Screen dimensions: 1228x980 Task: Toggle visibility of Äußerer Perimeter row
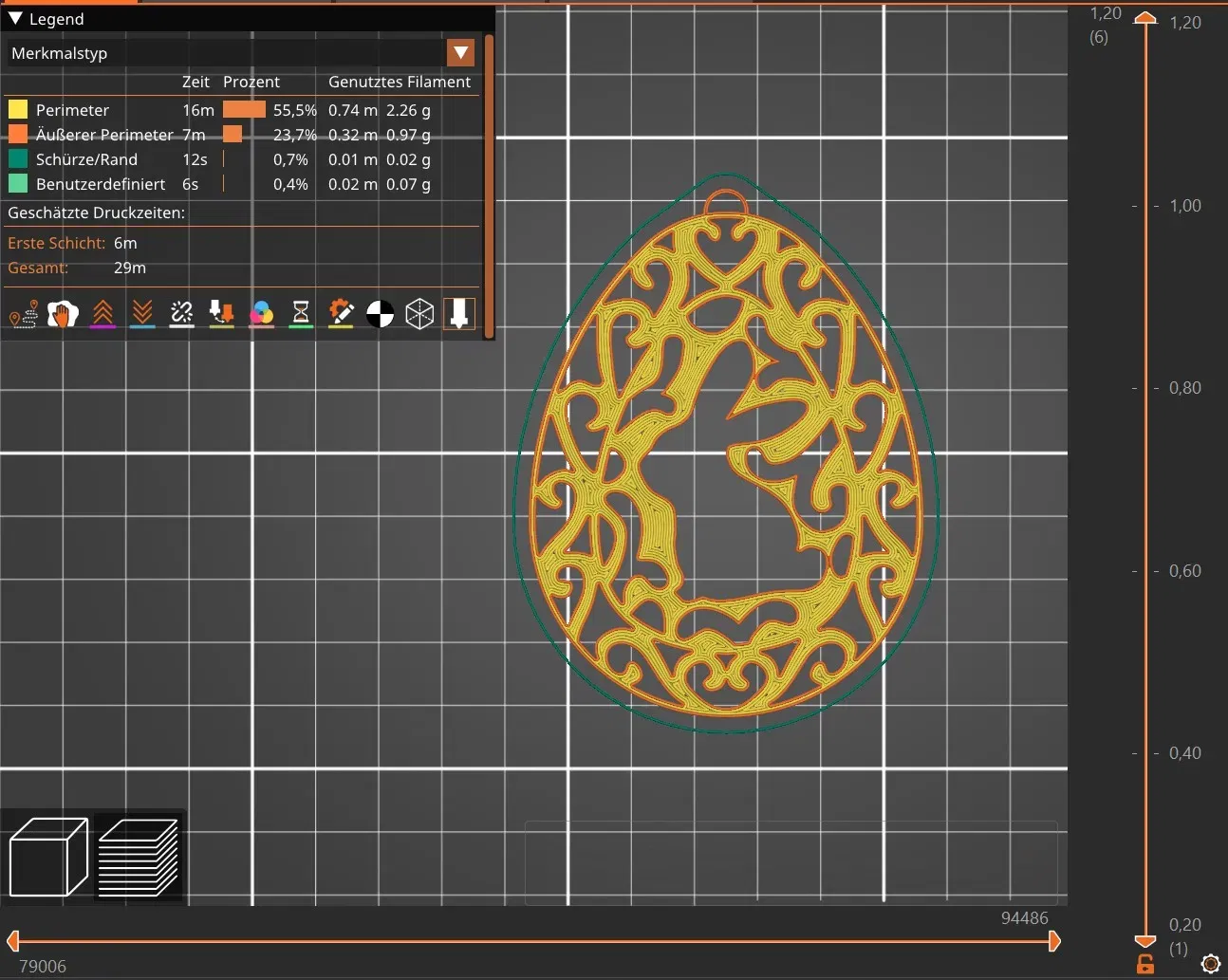point(242,135)
